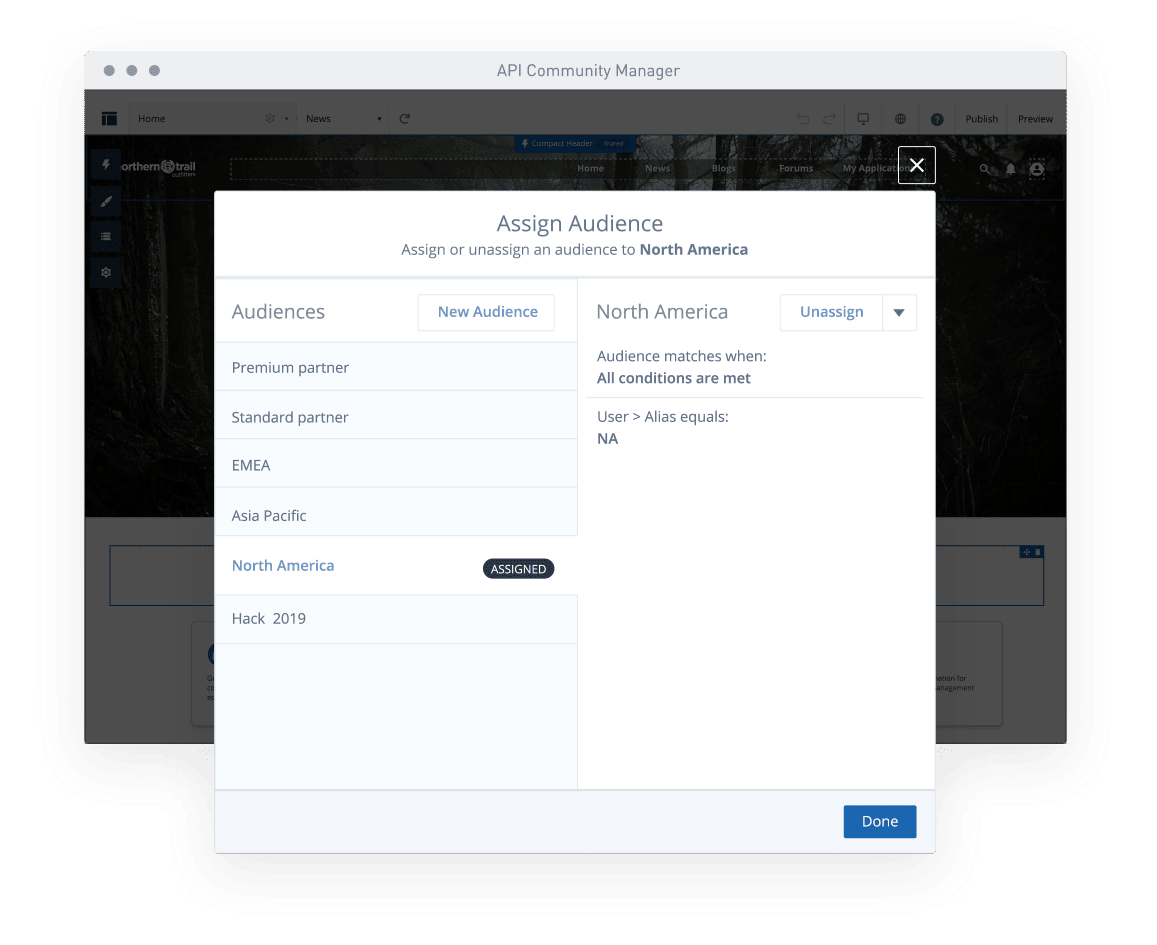Select the Asia Pacific audience

pos(268,515)
